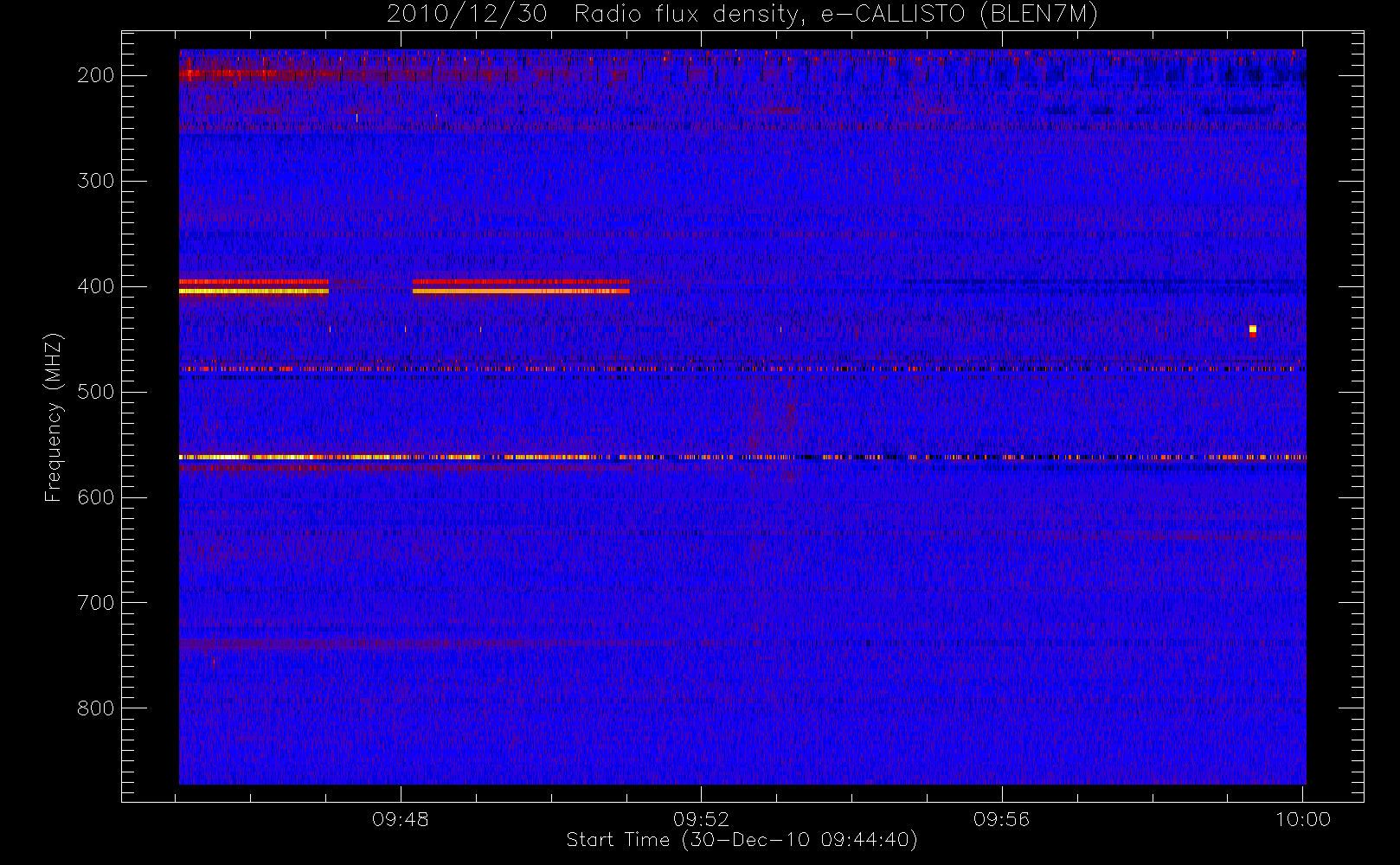This screenshot has width=1400, height=865.
Task: Click the 700 frequency tick label
Action: point(96,603)
